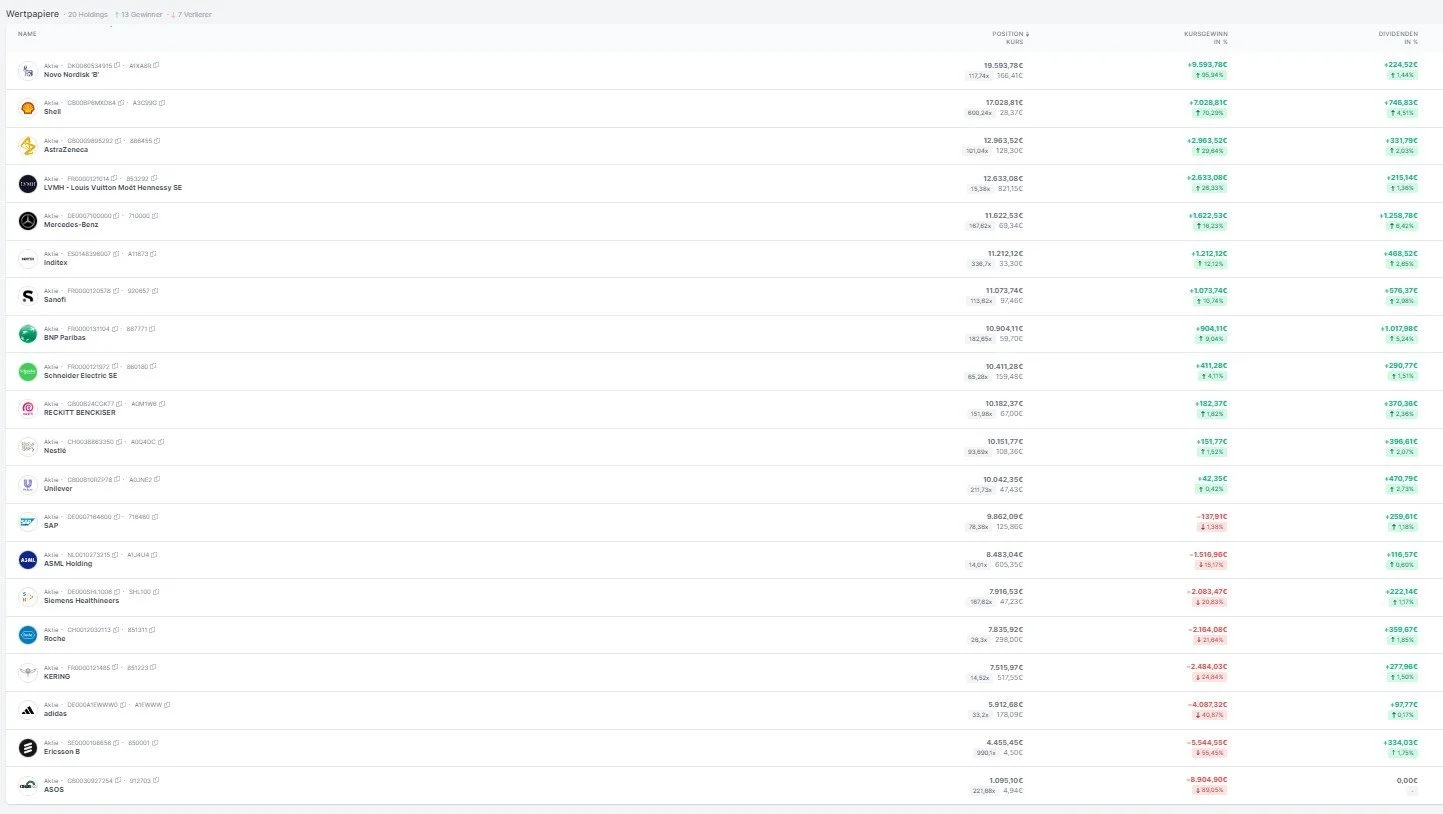Click SAP price loss −137,91€

(x=1212, y=516)
